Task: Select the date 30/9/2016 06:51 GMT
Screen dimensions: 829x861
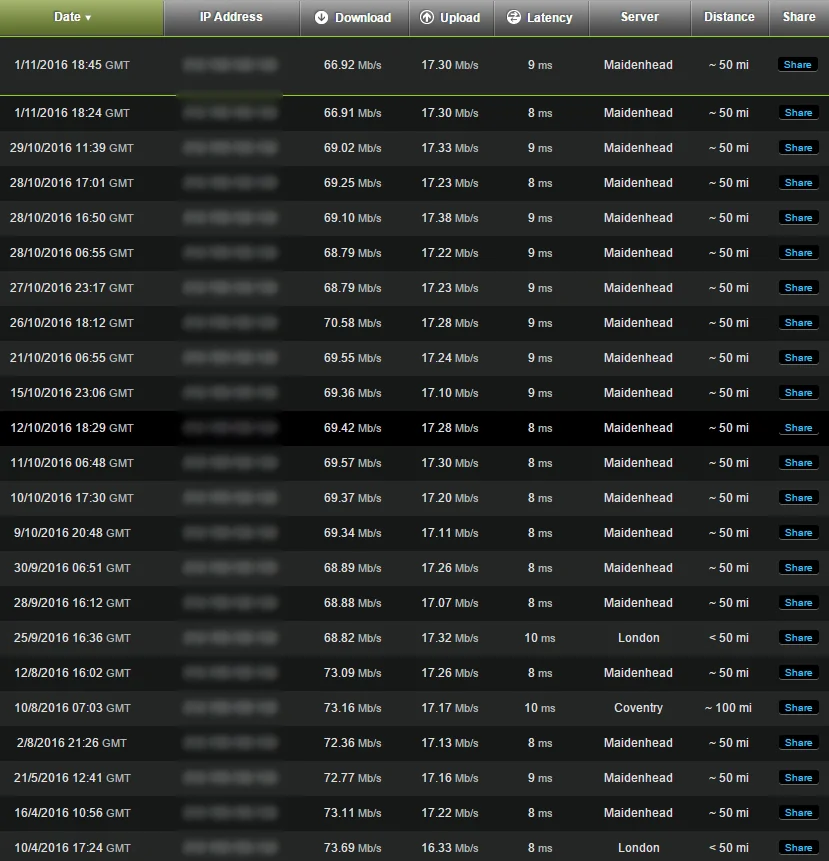Action: pyautogui.click(x=72, y=568)
